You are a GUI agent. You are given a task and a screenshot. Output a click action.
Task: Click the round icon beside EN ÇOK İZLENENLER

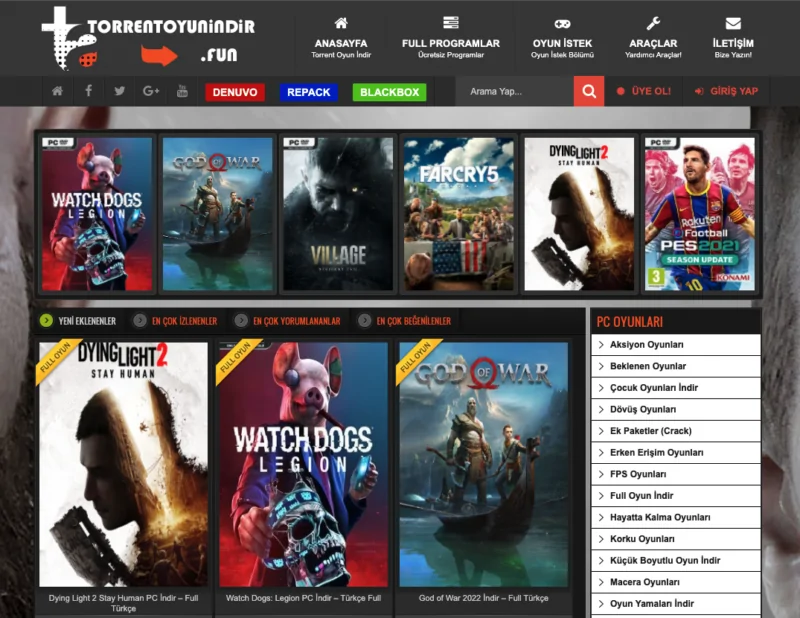pos(139,320)
